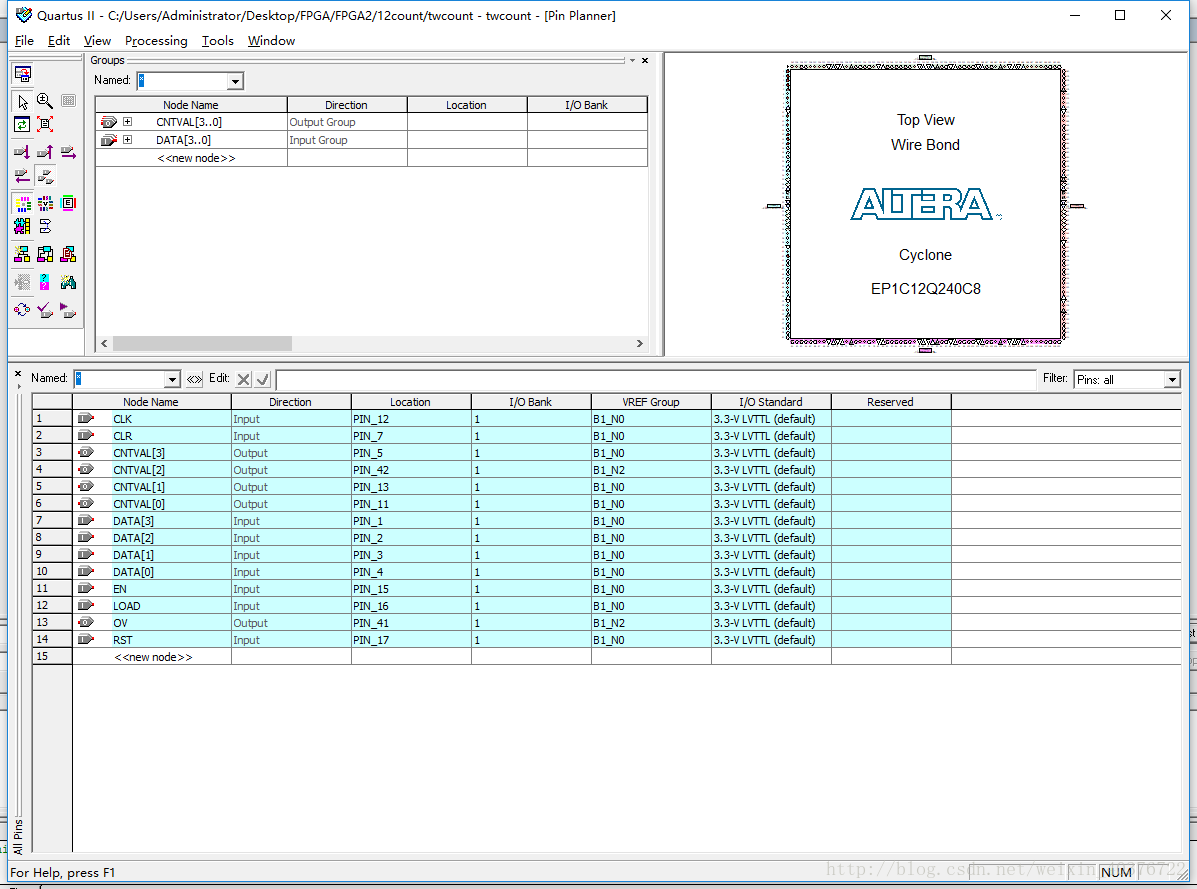Click the swap pins circular arrows icon
This screenshot has width=1197, height=889.
[22, 310]
